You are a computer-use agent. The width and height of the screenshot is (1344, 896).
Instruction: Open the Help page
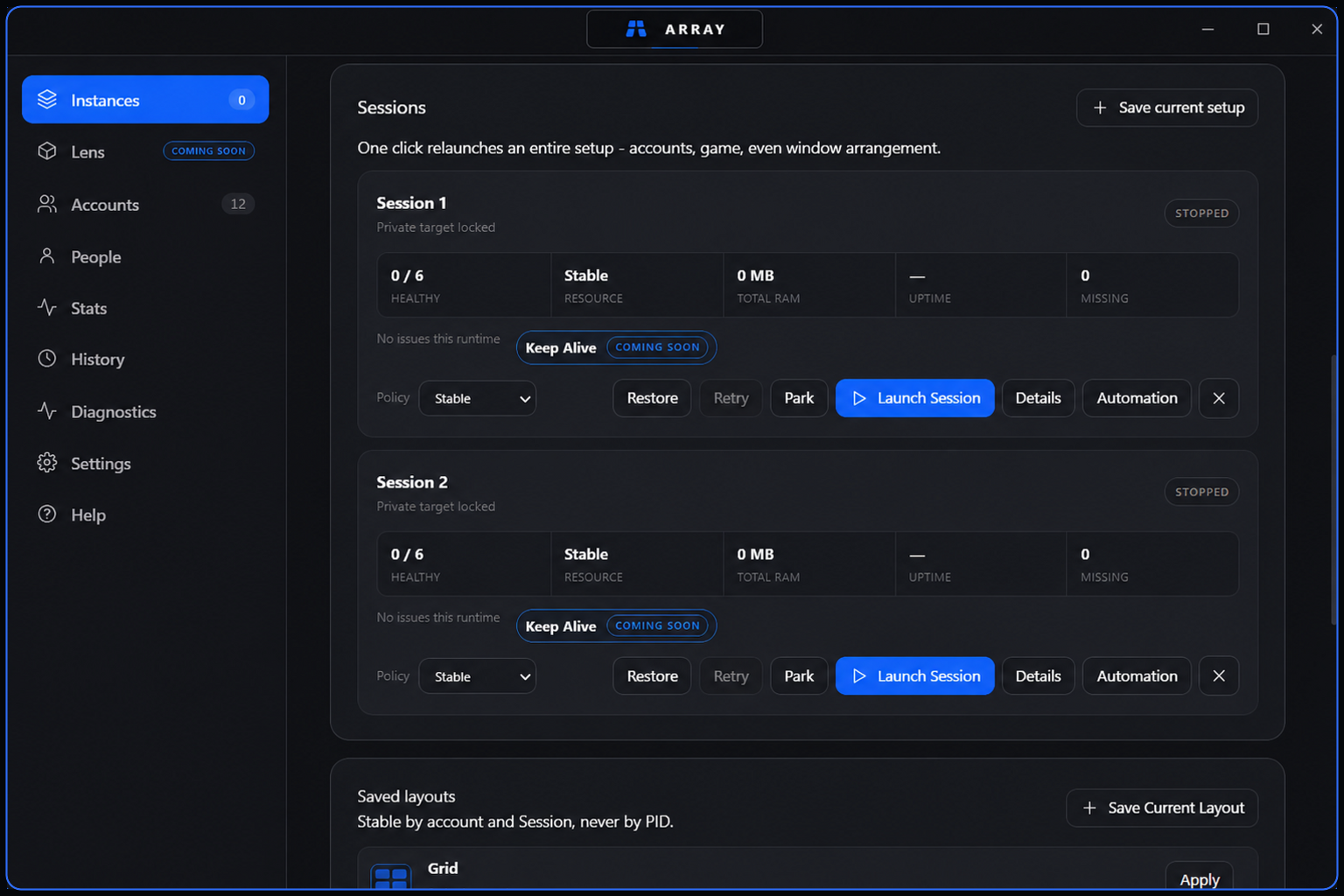[145, 514]
